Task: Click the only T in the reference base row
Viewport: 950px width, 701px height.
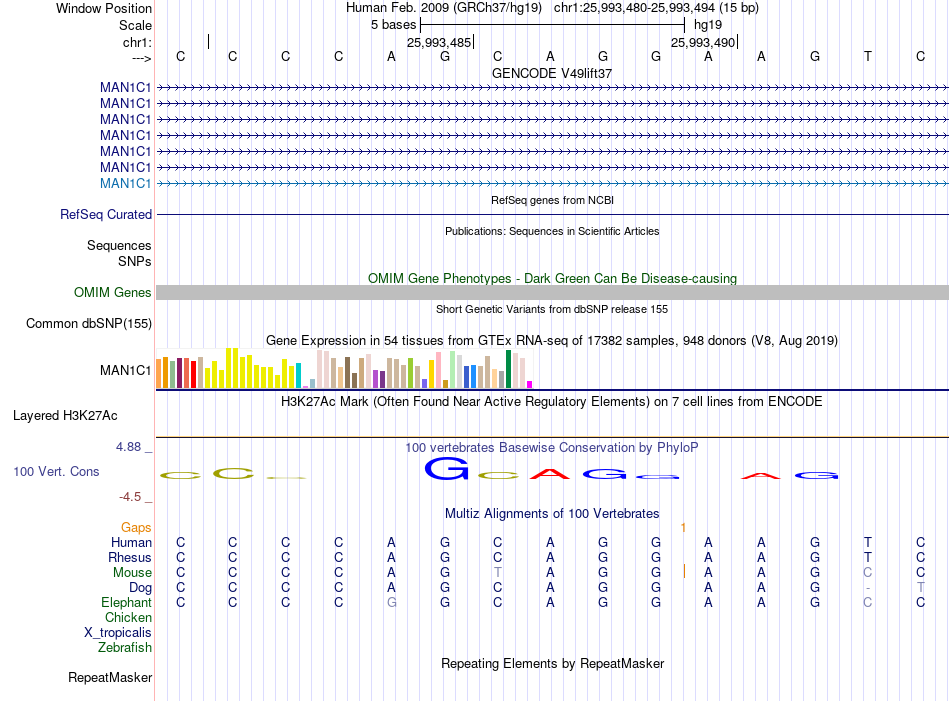Action: point(868,56)
